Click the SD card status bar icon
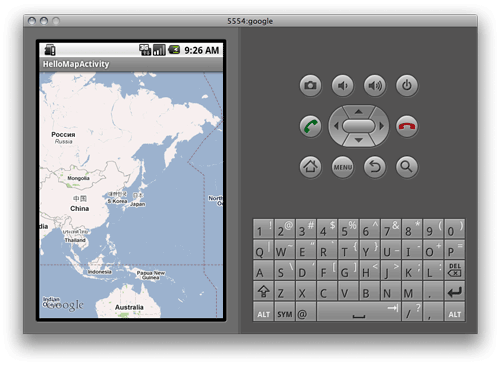Image resolution: width=500 pixels, height=365 pixels. pos(50,50)
